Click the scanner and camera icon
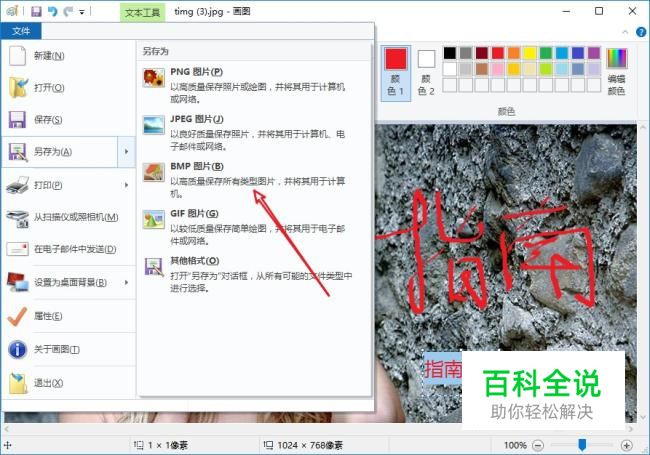This screenshot has width=650, height=455. tap(18, 218)
